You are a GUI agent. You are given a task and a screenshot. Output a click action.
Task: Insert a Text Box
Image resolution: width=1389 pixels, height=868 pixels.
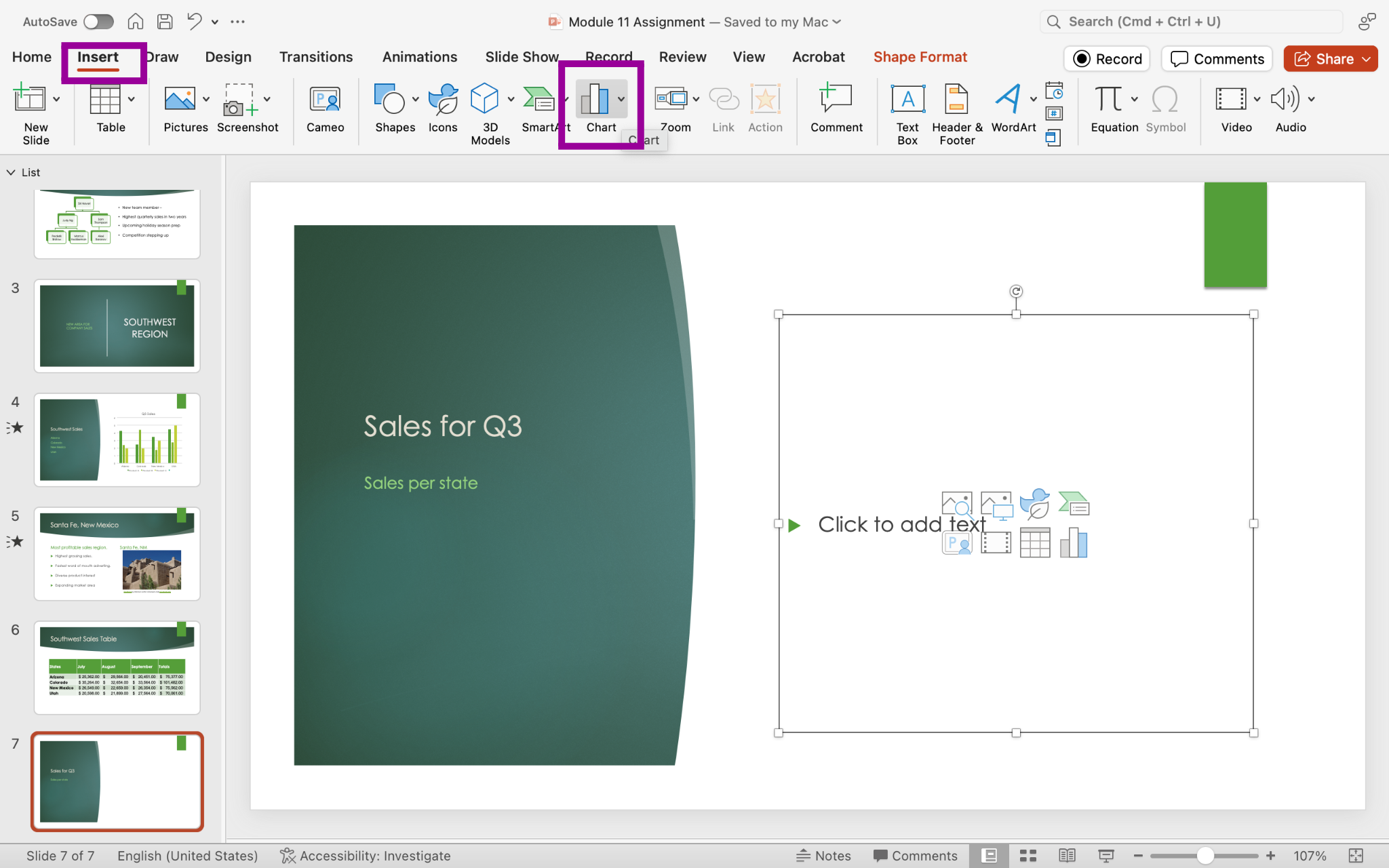coord(907,99)
